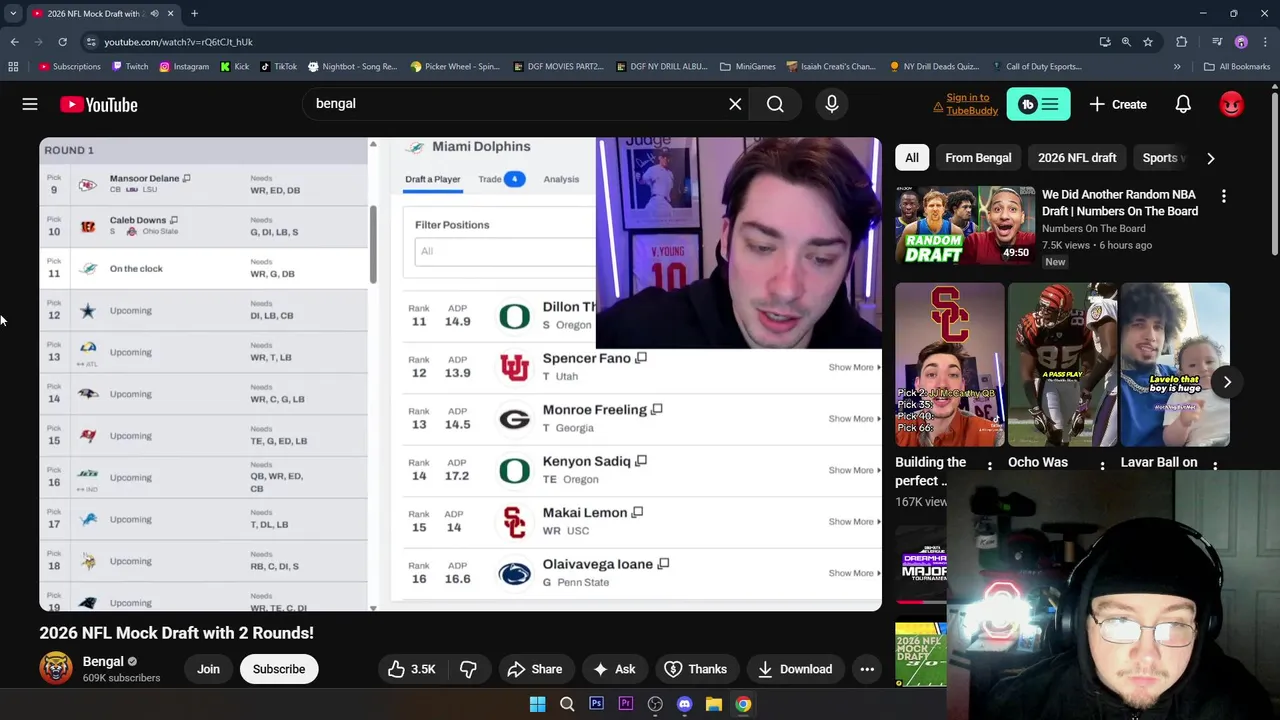
Task: Select the All filter chip
Action: (912, 158)
